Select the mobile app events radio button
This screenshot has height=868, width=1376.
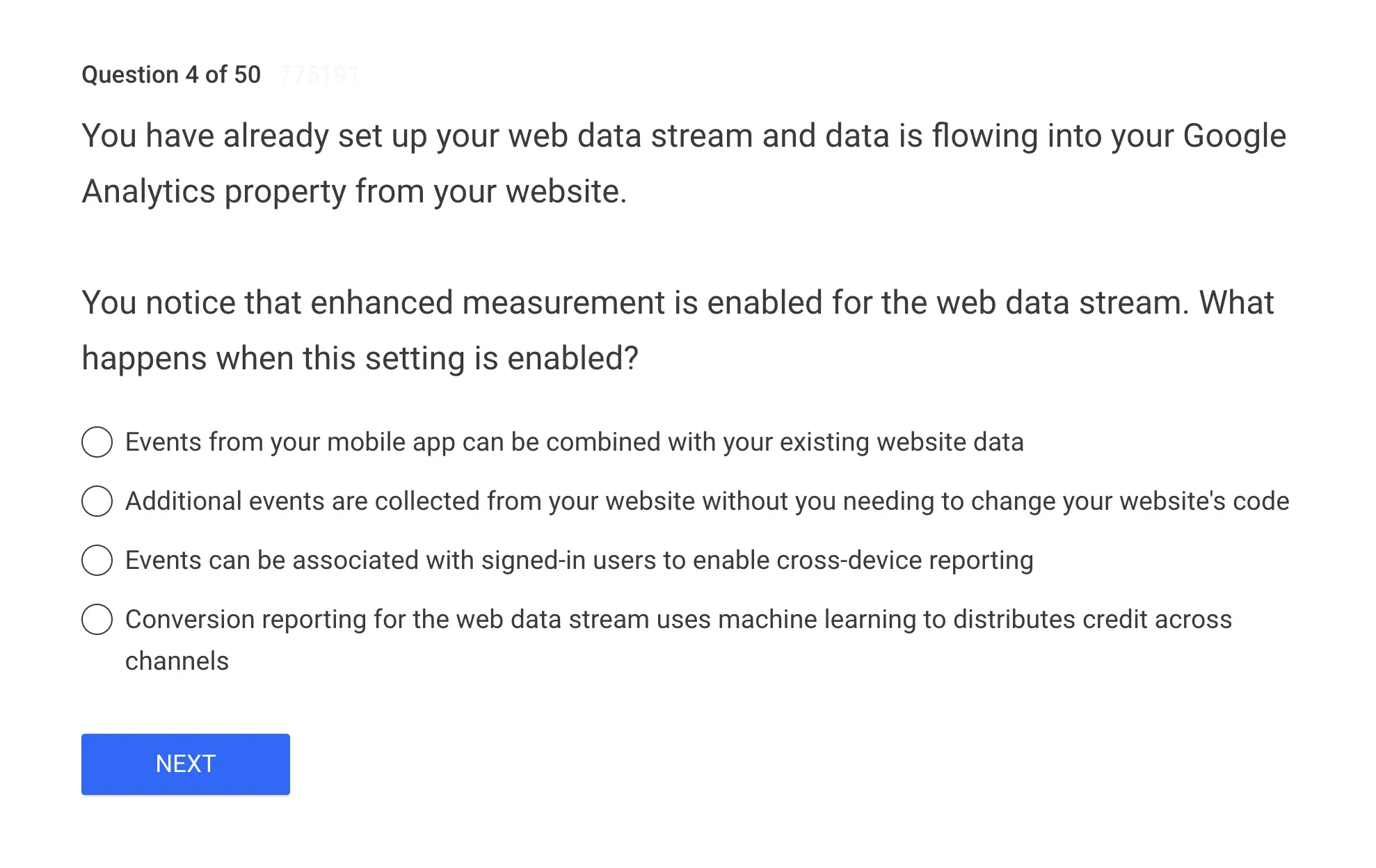pos(97,442)
